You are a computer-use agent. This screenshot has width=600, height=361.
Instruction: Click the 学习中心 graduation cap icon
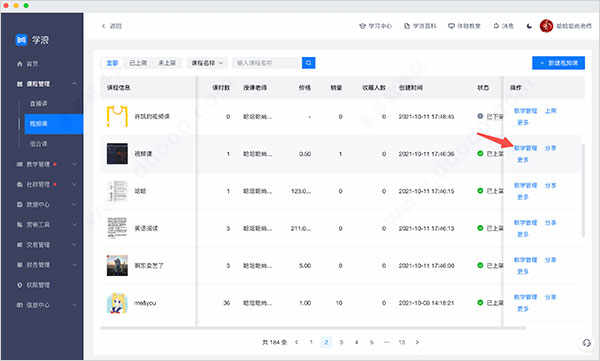[362, 26]
